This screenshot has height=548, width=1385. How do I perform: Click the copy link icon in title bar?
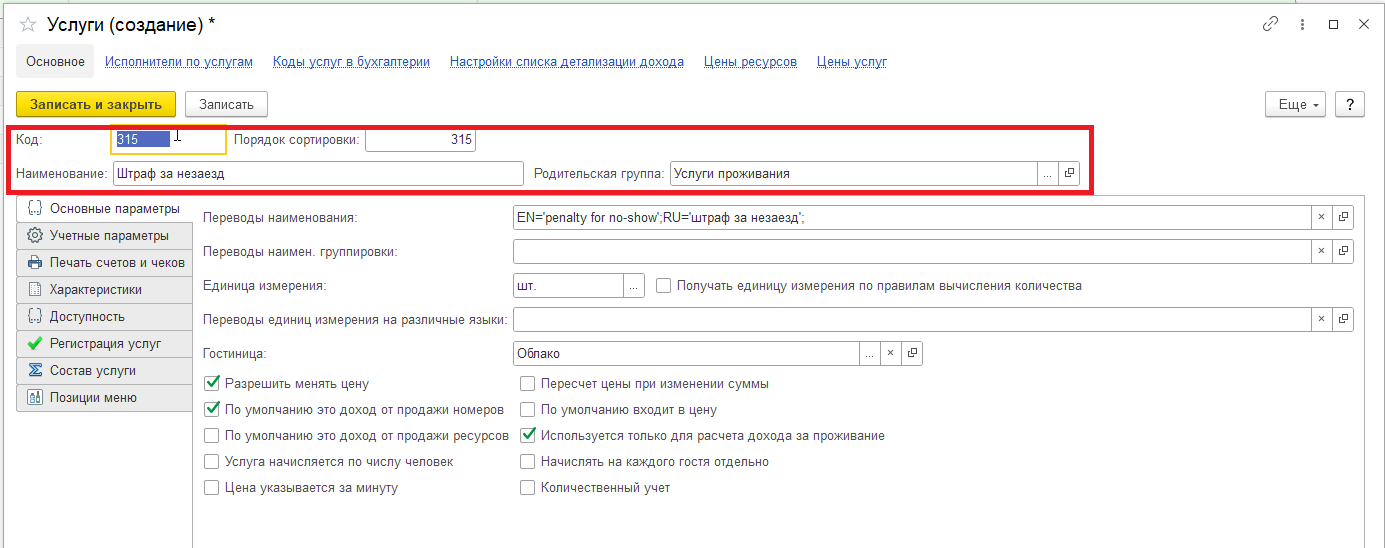click(1271, 24)
